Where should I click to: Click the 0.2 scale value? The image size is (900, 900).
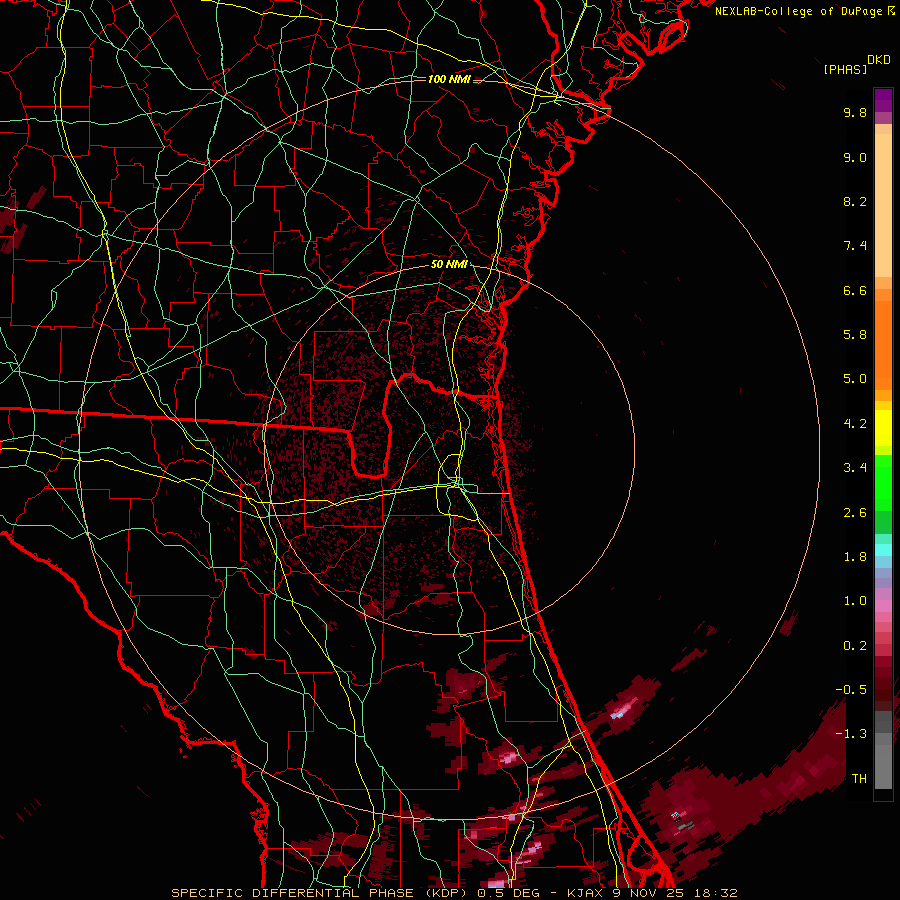[x=855, y=646]
